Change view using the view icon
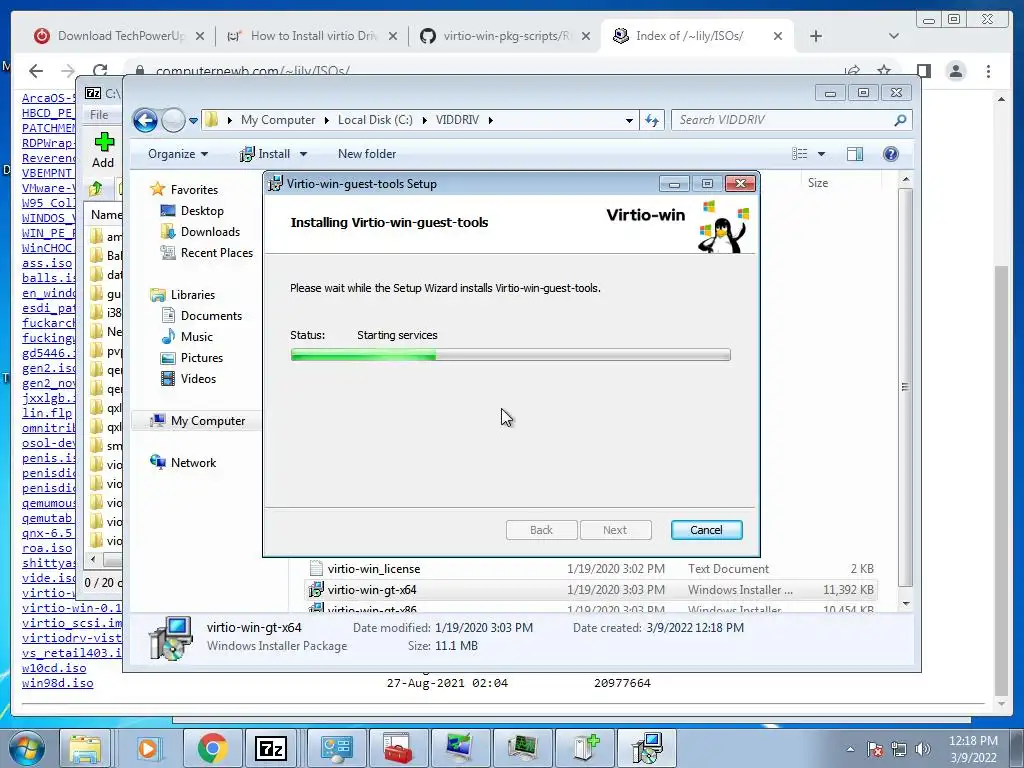This screenshot has width=1024, height=768. 799,154
